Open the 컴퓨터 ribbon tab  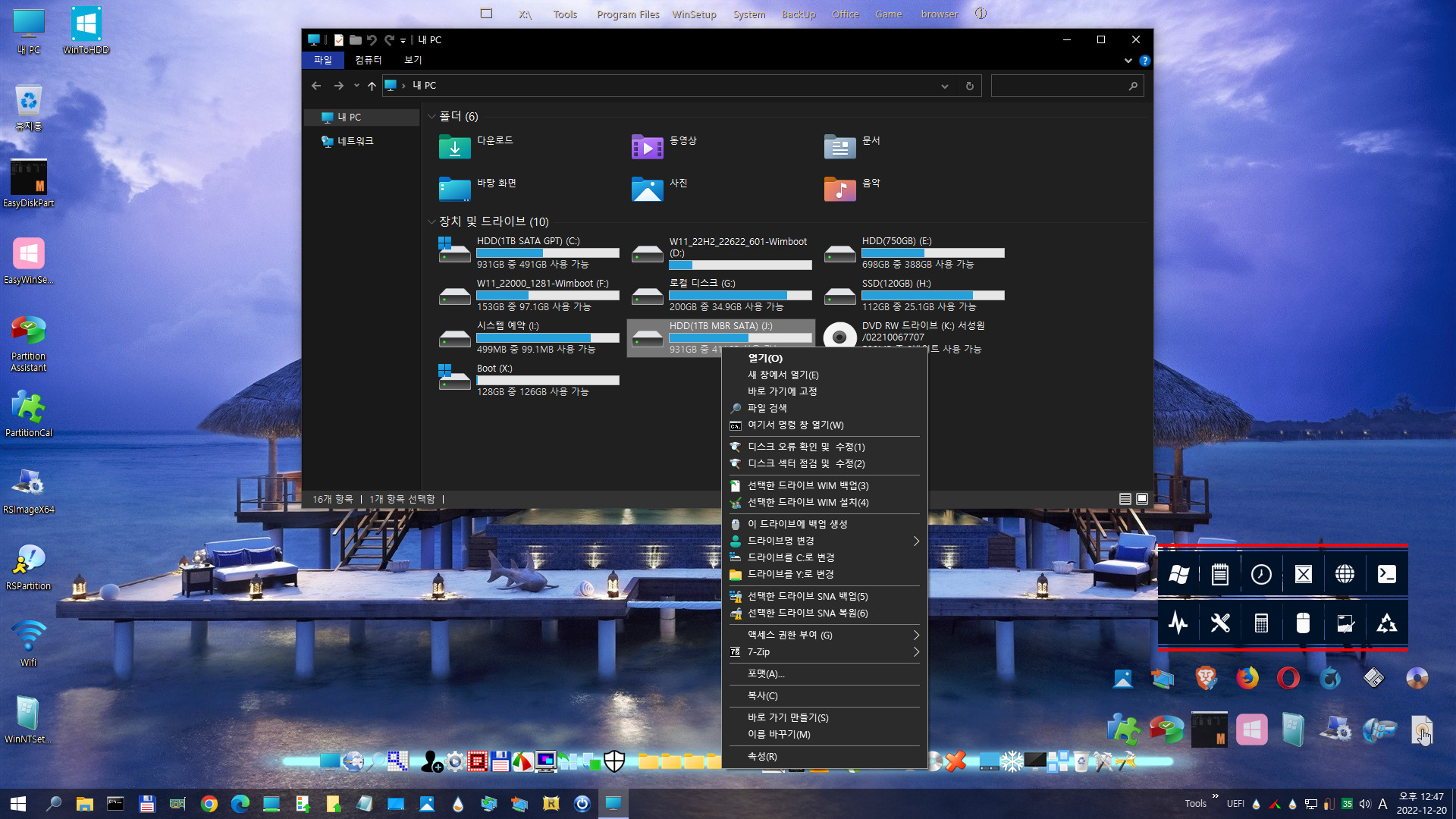pos(368,60)
